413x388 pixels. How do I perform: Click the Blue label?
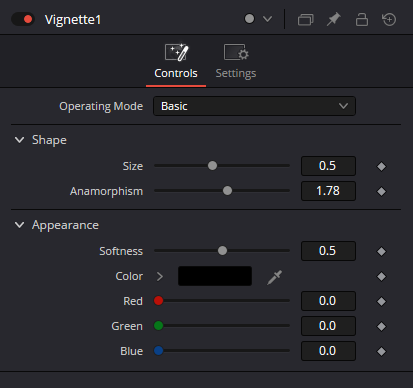[132, 351]
